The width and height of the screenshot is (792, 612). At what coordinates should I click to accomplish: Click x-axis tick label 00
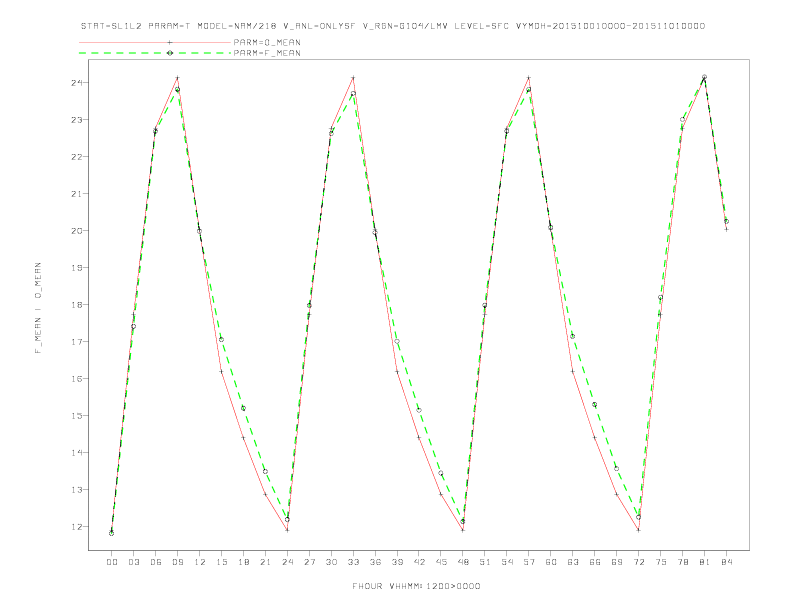click(112, 562)
